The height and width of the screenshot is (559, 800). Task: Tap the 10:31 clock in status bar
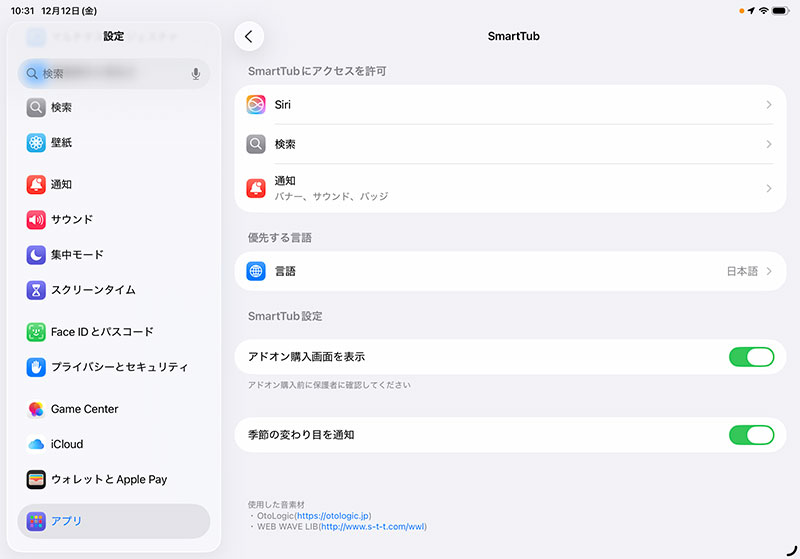coord(22,11)
